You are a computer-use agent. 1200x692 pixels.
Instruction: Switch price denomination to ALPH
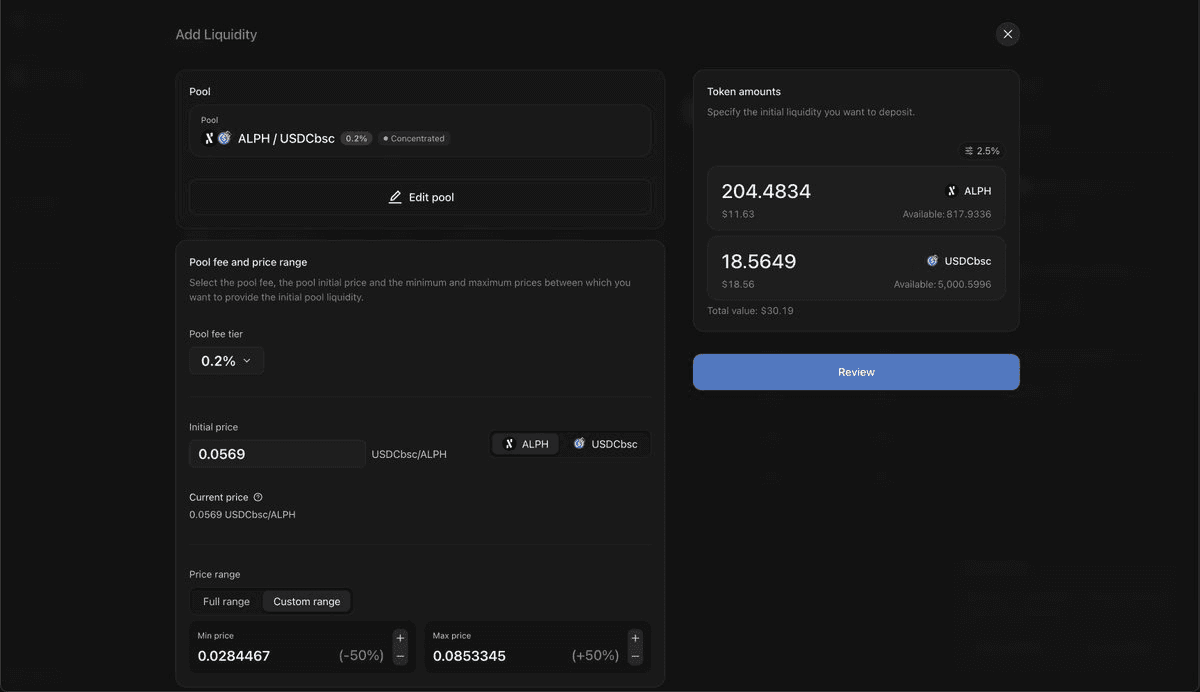(x=525, y=443)
